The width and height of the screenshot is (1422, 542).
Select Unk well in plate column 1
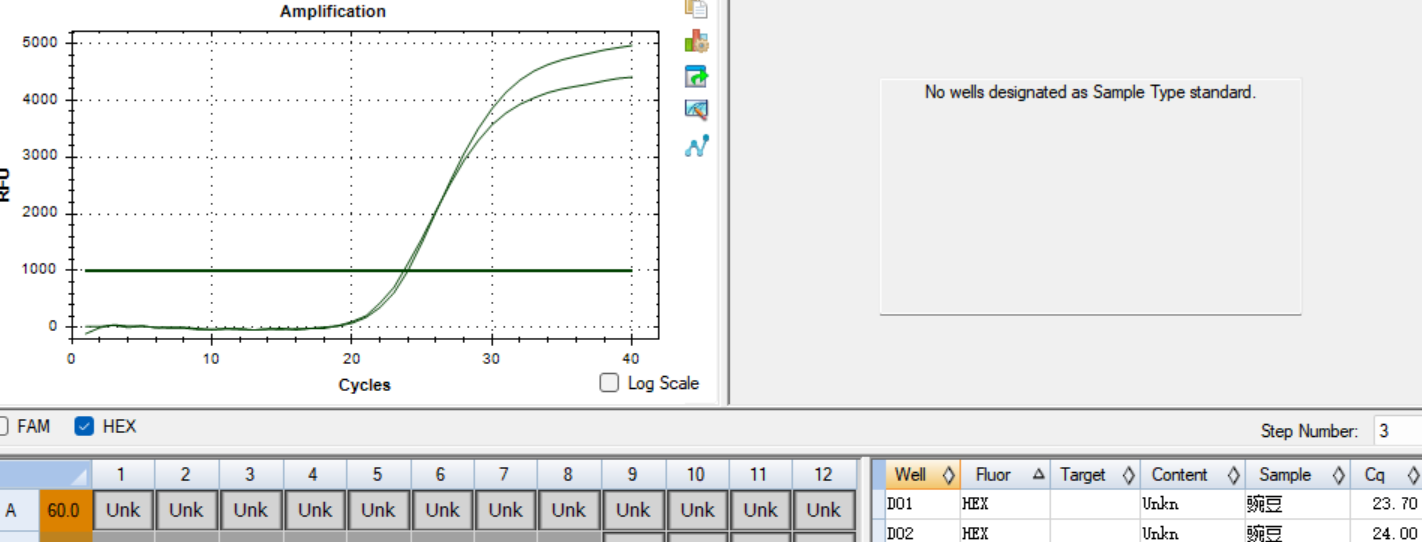(x=123, y=510)
